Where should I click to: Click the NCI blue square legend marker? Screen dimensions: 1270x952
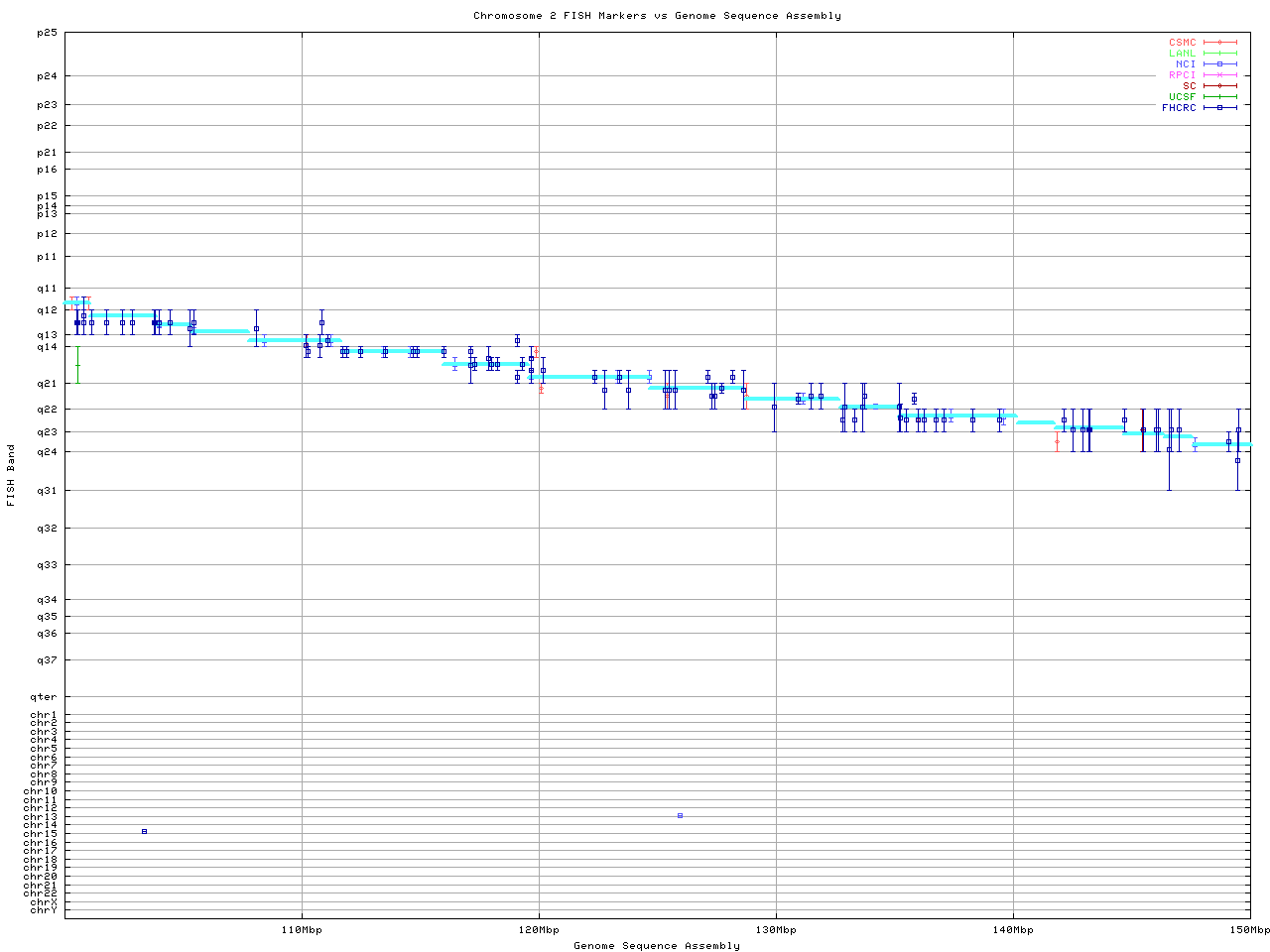tap(1220, 64)
